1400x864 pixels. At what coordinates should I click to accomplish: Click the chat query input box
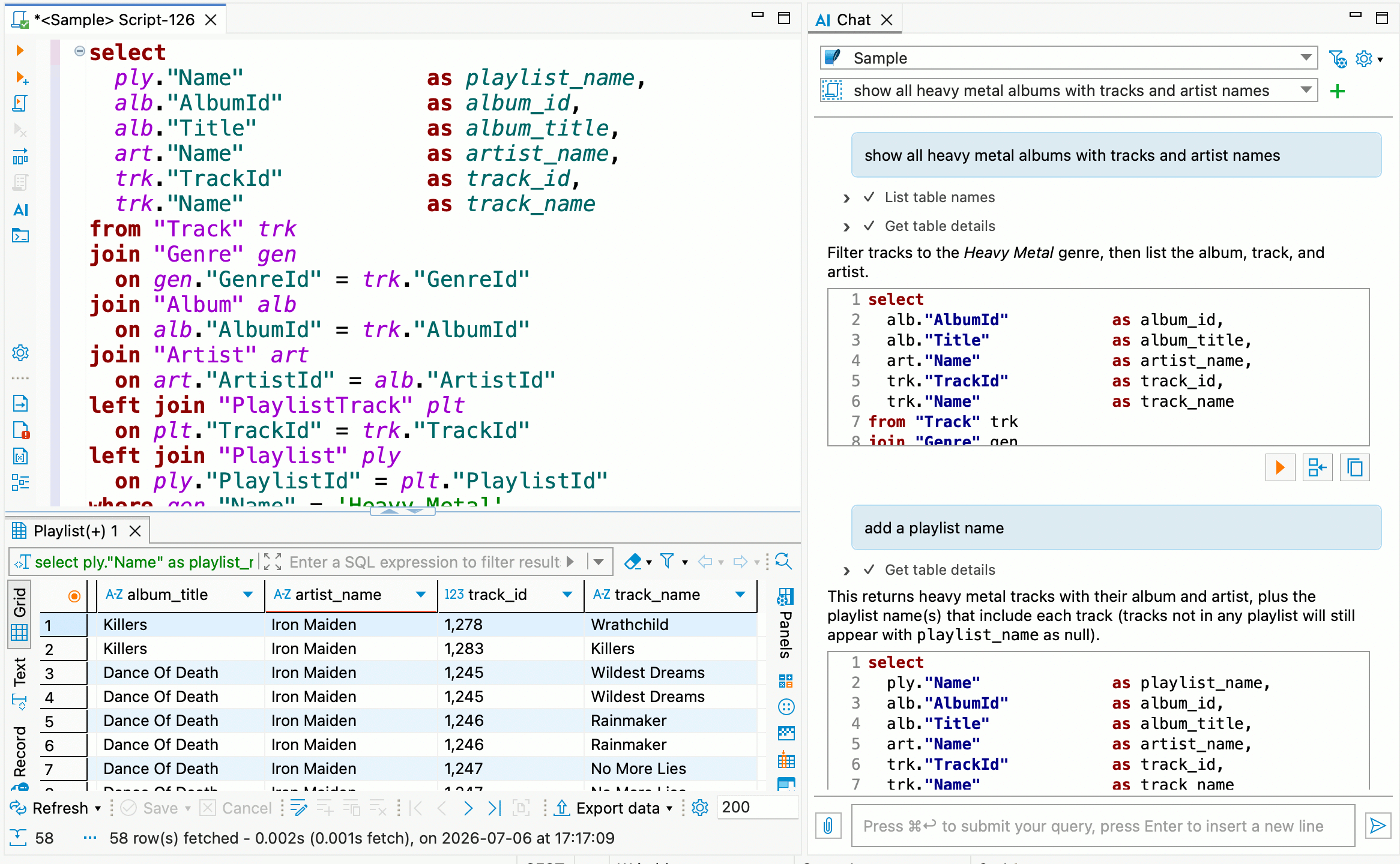1102,826
